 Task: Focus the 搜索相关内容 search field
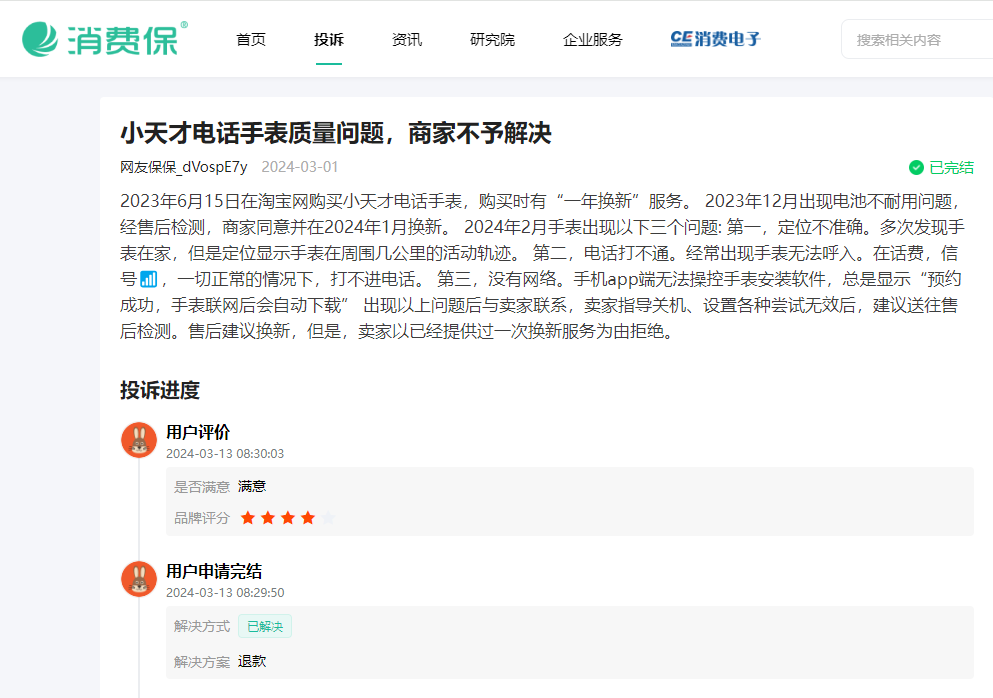pos(917,40)
